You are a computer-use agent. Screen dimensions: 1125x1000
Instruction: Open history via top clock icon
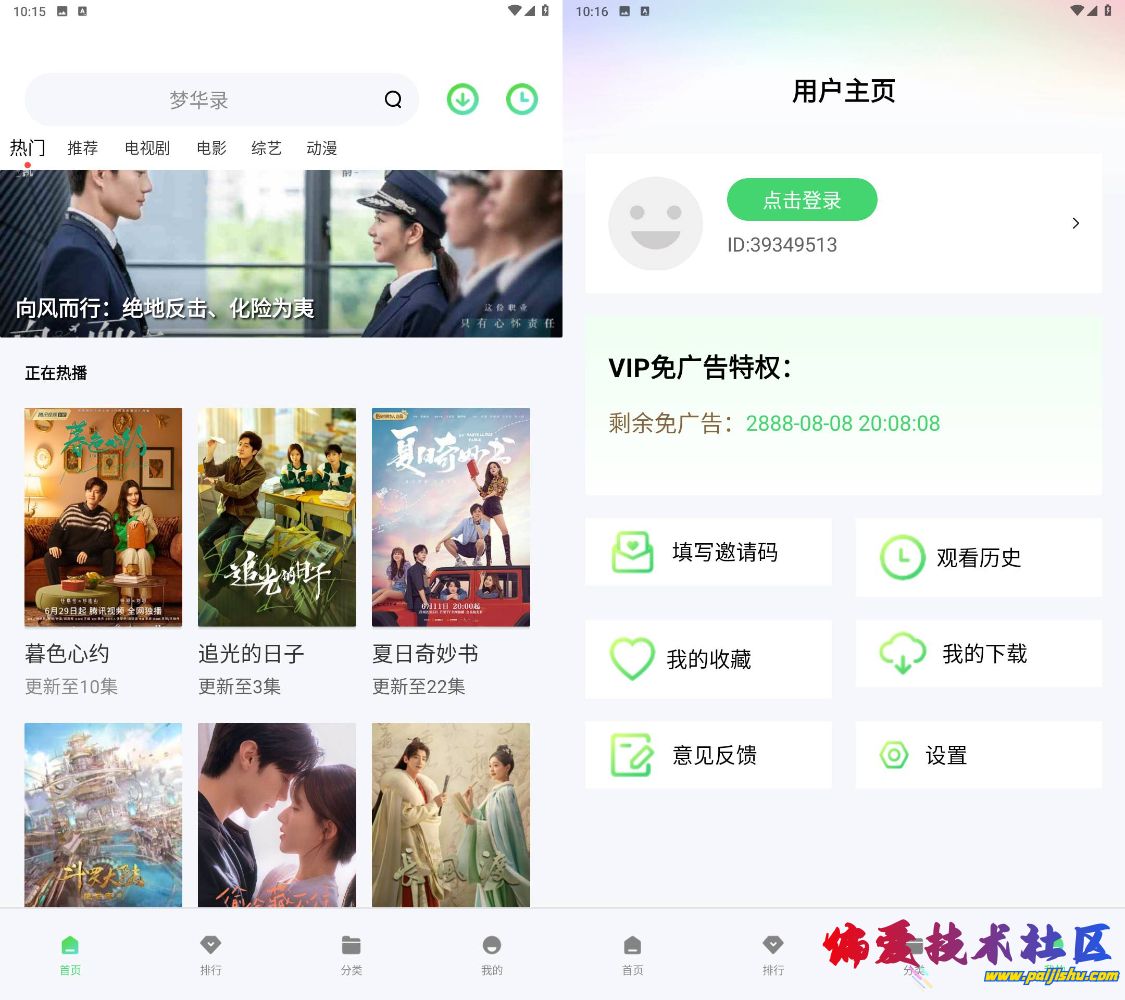click(522, 100)
